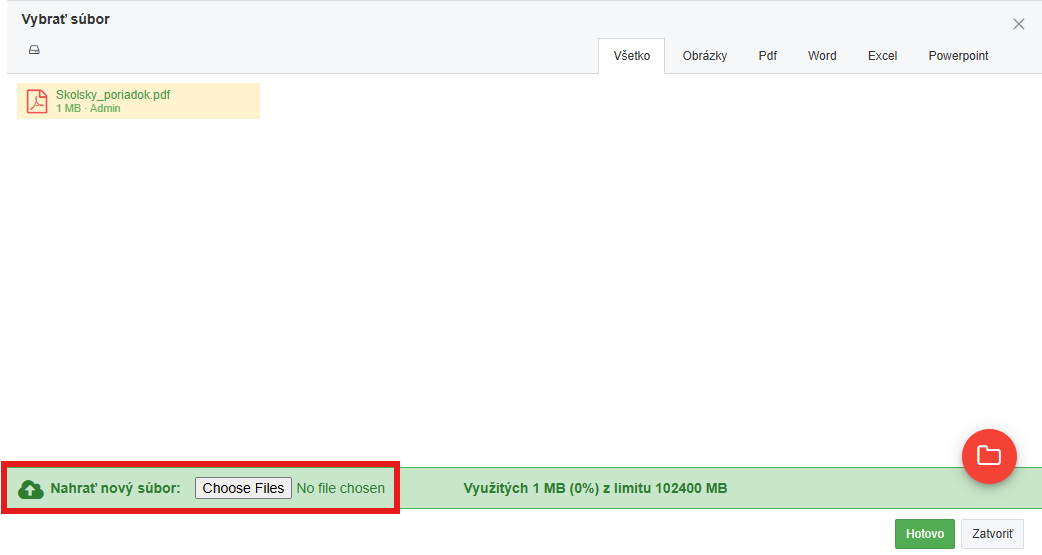Go to the Powerpoint tab
This screenshot has height=555, width=1042.
(958, 56)
